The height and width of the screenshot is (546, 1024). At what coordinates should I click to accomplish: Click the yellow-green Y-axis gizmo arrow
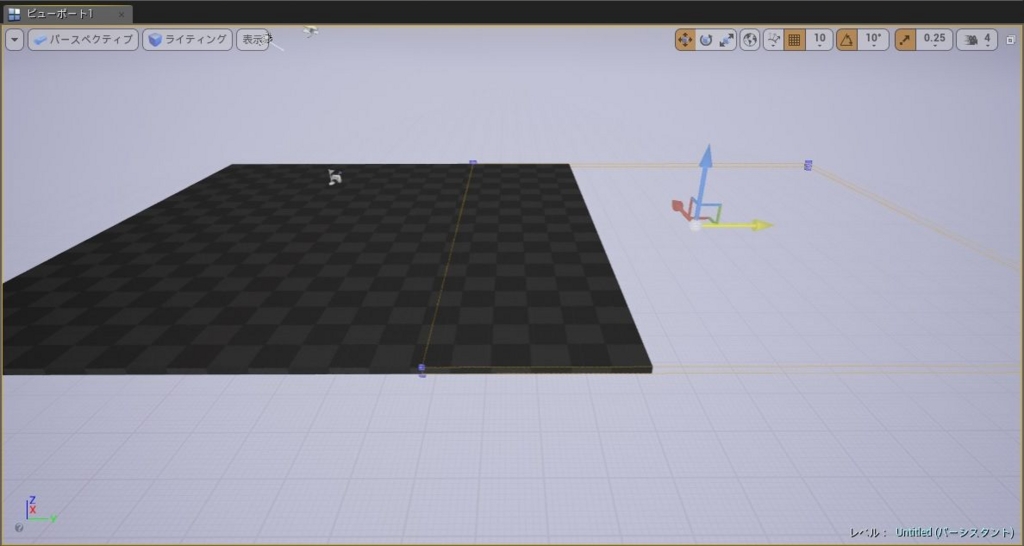click(738, 225)
